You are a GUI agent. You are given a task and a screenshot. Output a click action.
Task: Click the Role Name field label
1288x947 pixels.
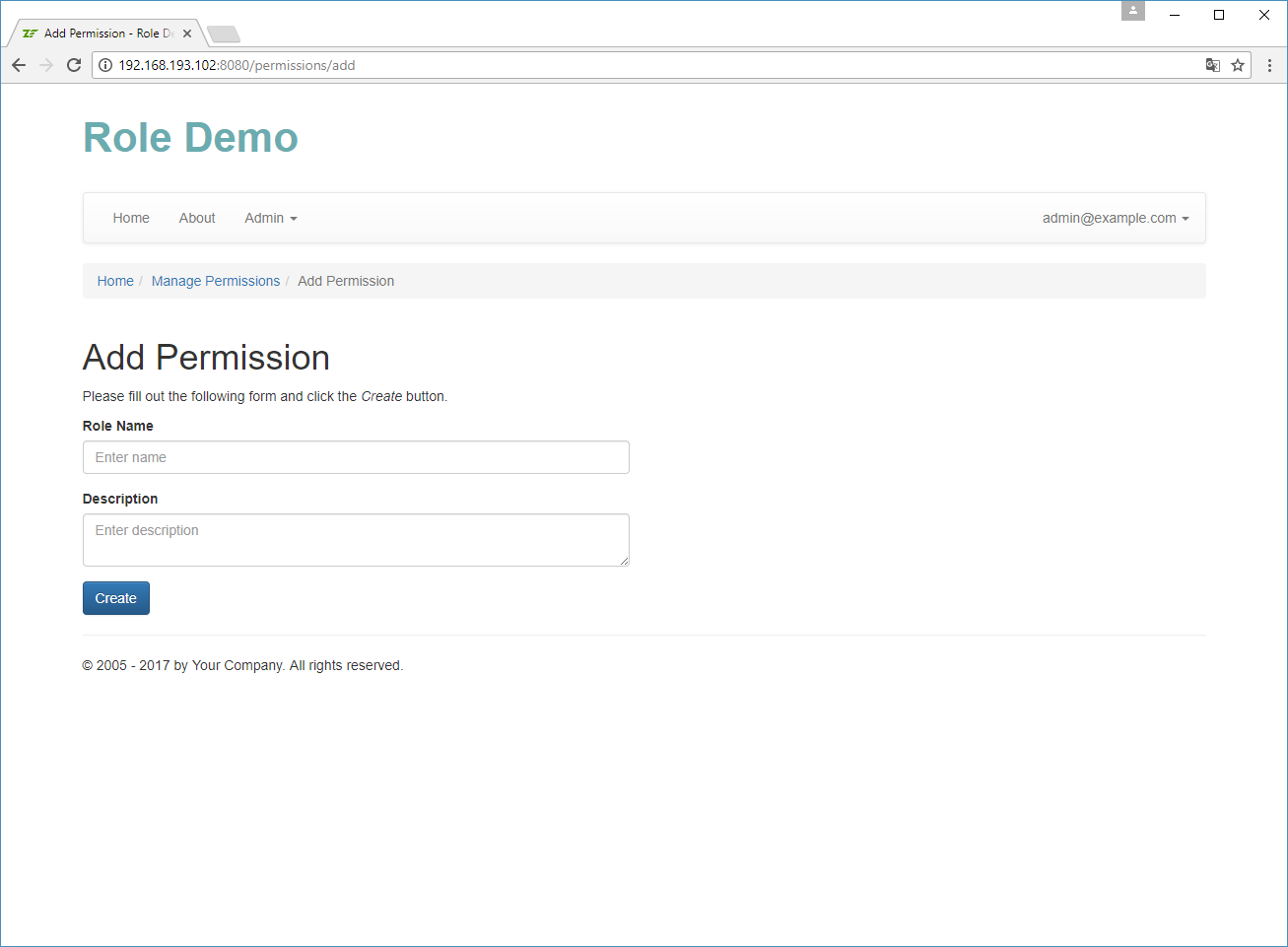click(x=118, y=426)
